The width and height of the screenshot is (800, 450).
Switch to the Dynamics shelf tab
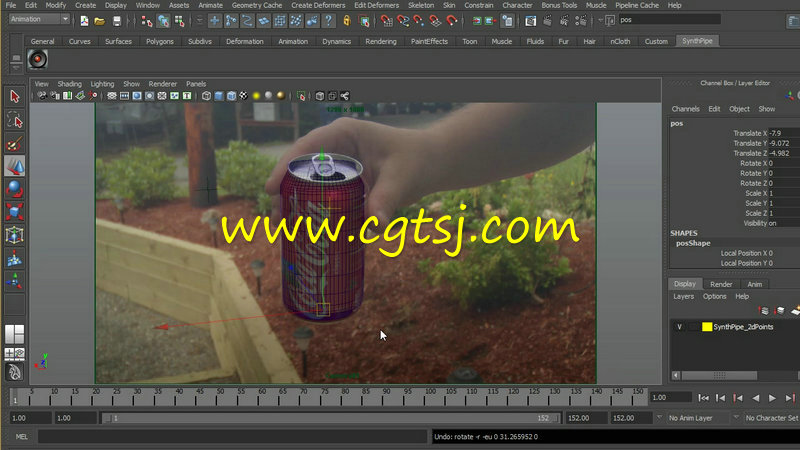point(336,41)
